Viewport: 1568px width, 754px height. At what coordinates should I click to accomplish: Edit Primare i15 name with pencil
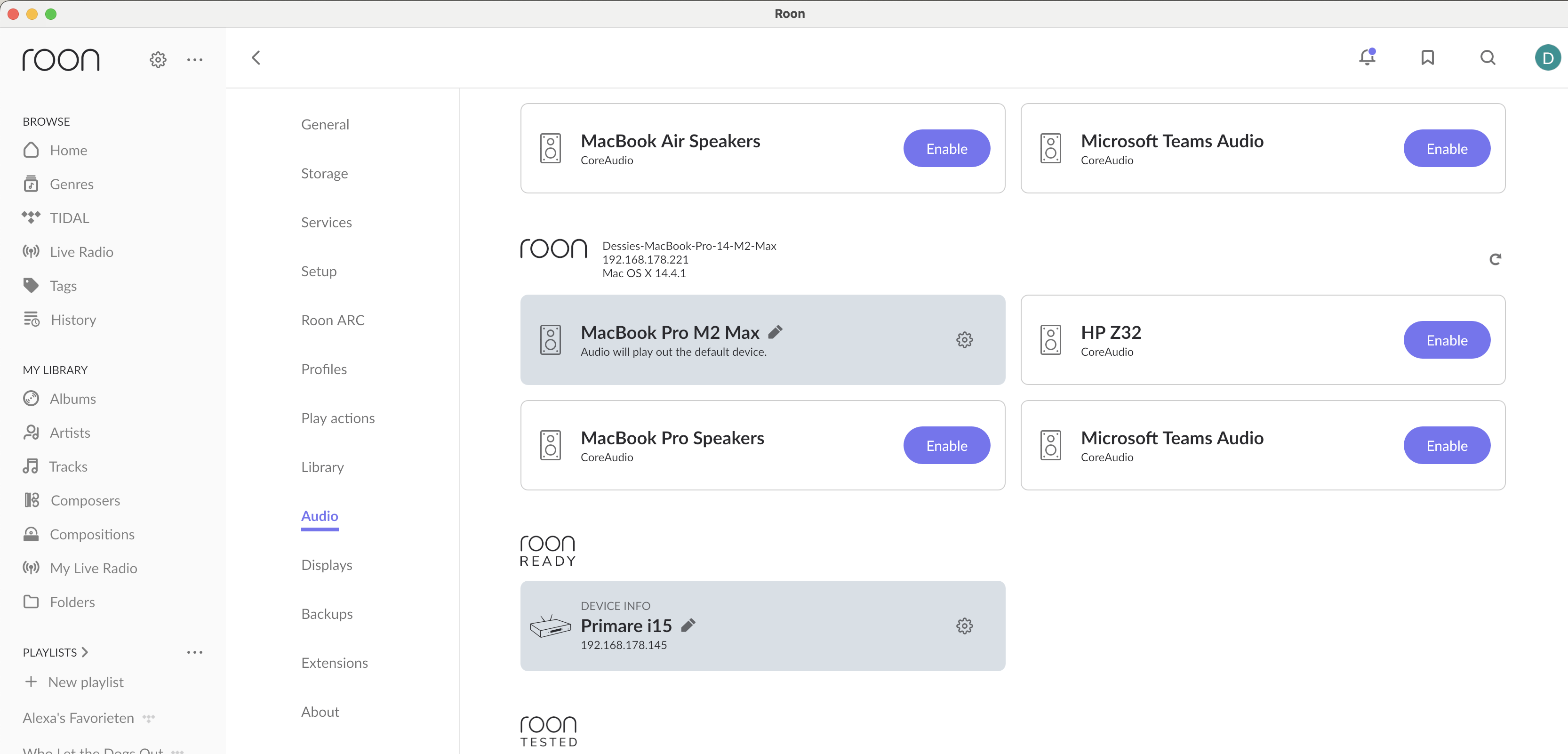pyautogui.click(x=688, y=626)
